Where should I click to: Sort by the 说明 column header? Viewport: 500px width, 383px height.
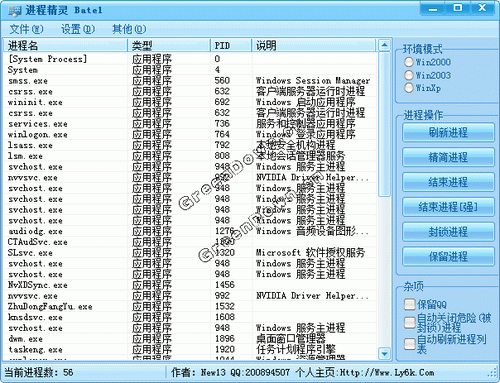[x=314, y=45]
